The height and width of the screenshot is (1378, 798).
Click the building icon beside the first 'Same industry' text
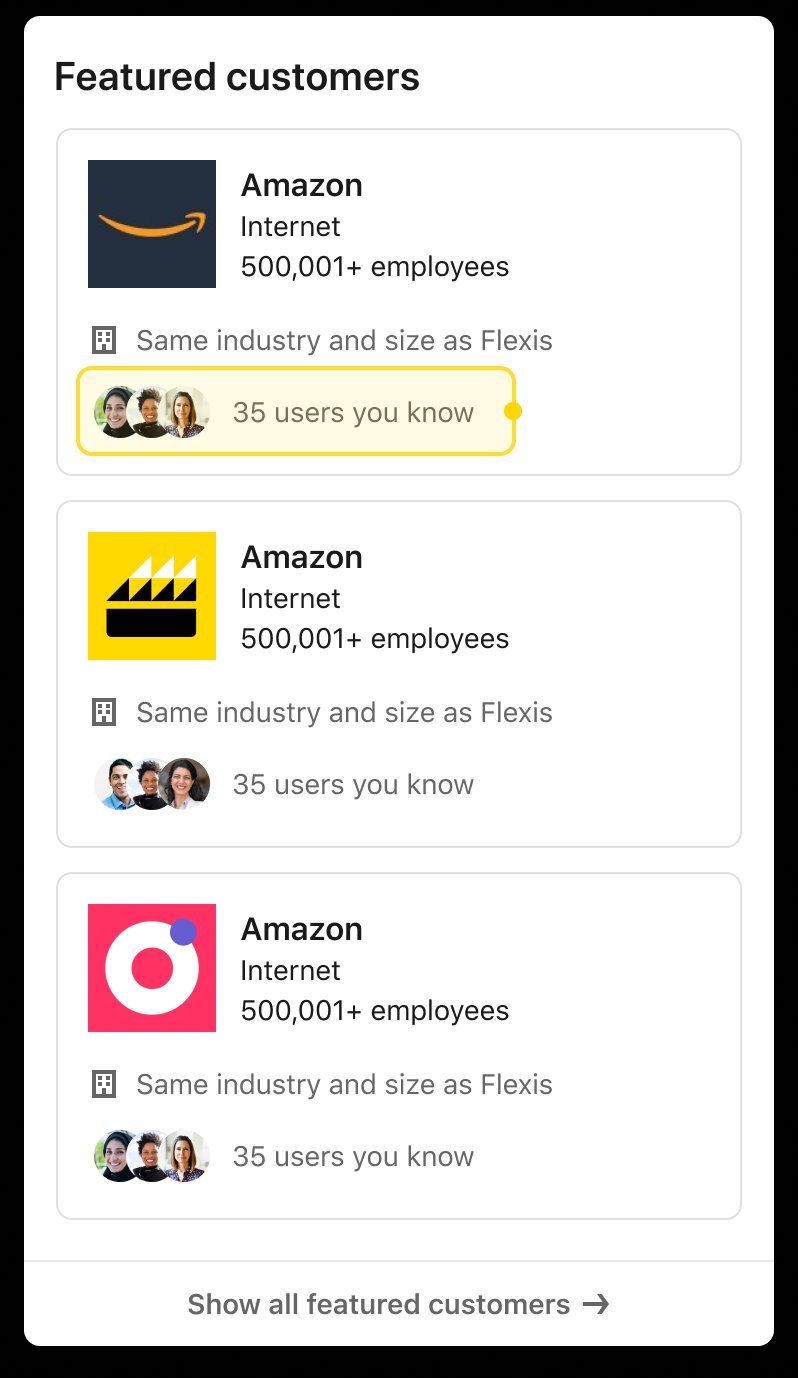[102, 340]
